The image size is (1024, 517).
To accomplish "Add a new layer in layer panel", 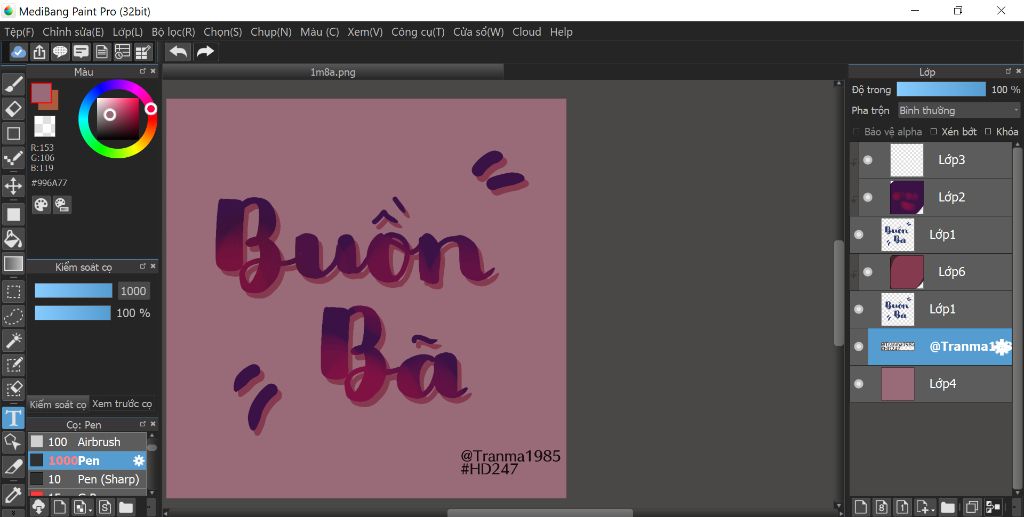I will (861, 507).
